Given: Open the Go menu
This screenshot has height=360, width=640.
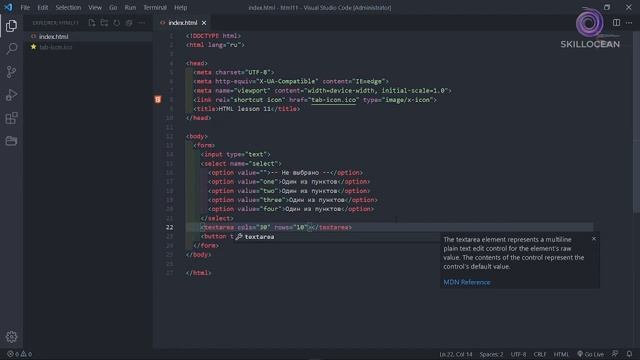Looking at the screenshot, I should [113, 7].
